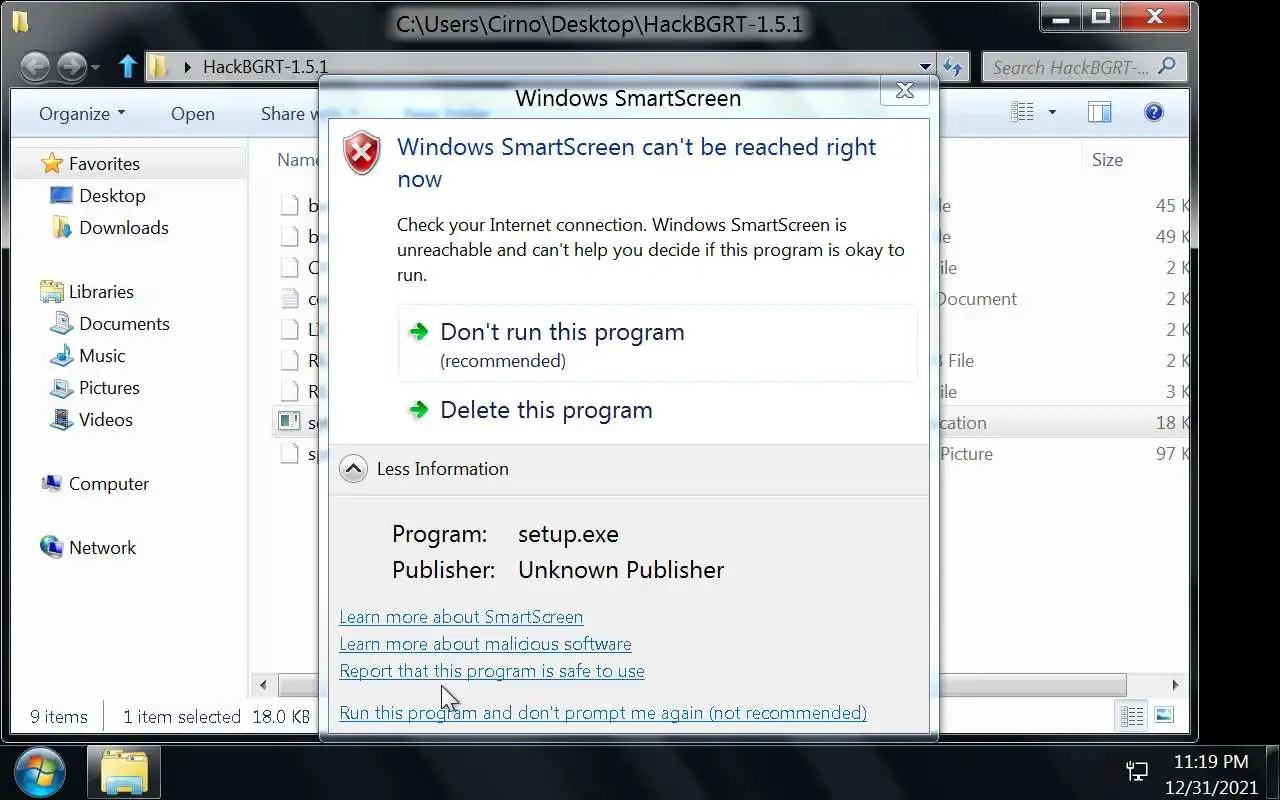
Task: Click horizontal scrollbar left arrow
Action: (263, 685)
